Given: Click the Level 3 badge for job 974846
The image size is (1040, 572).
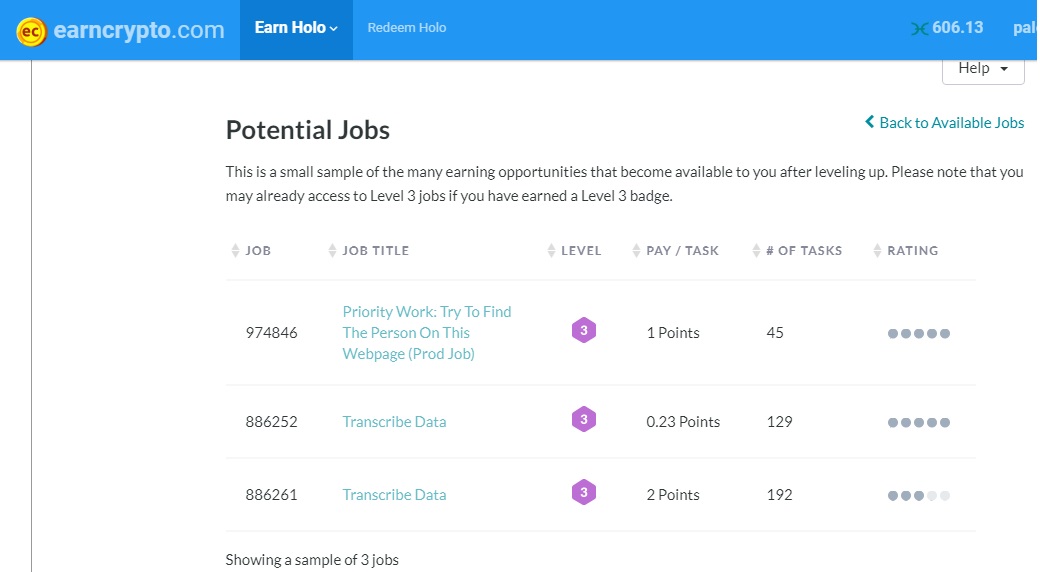Looking at the screenshot, I should pyautogui.click(x=584, y=331).
